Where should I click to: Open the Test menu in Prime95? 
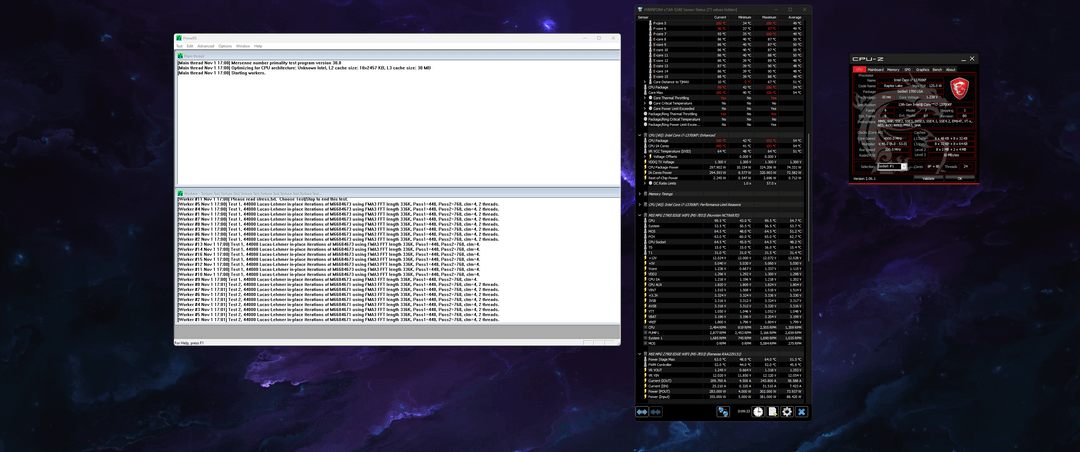[x=179, y=46]
